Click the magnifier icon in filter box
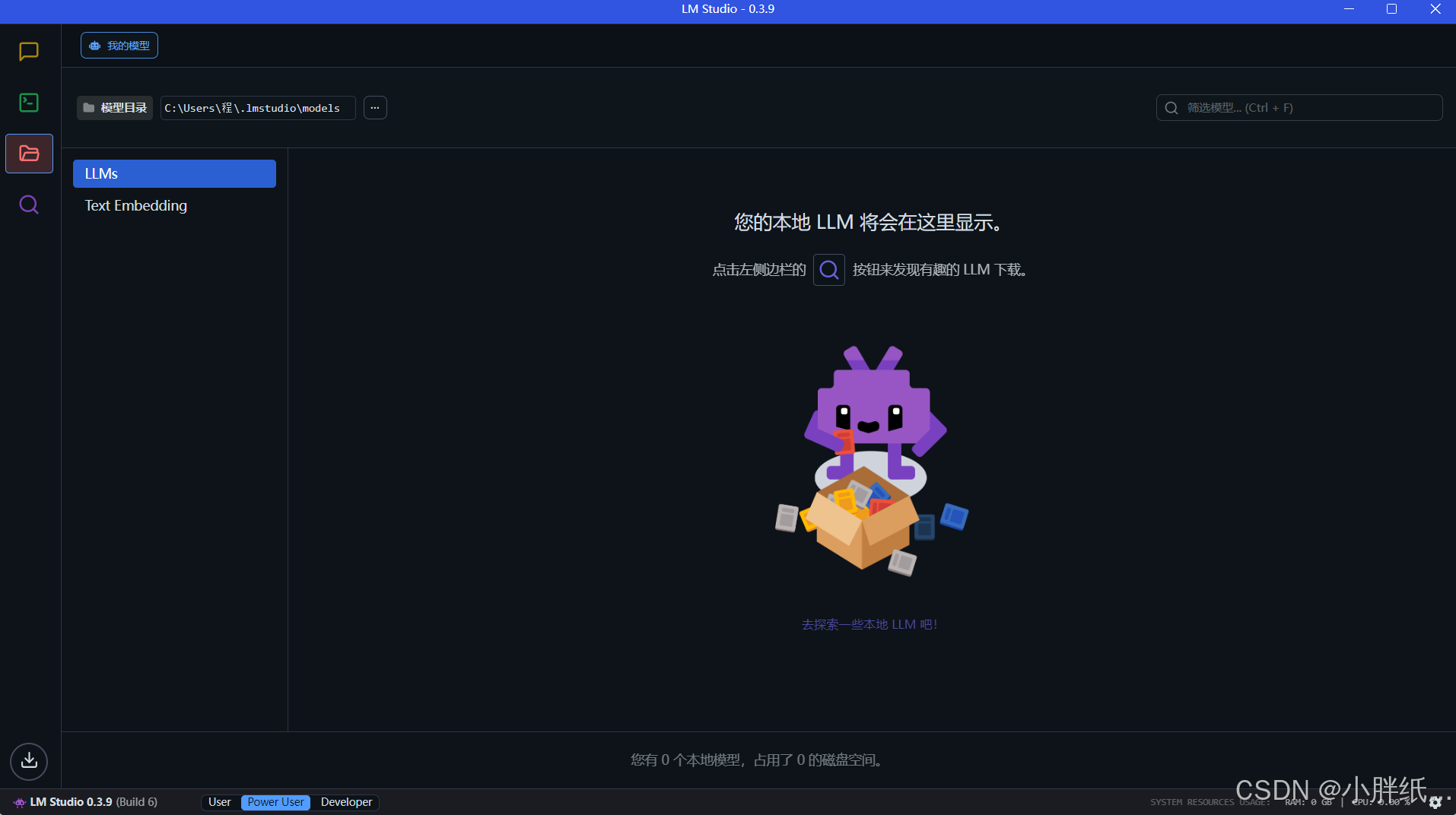The image size is (1456, 815). 1171,108
